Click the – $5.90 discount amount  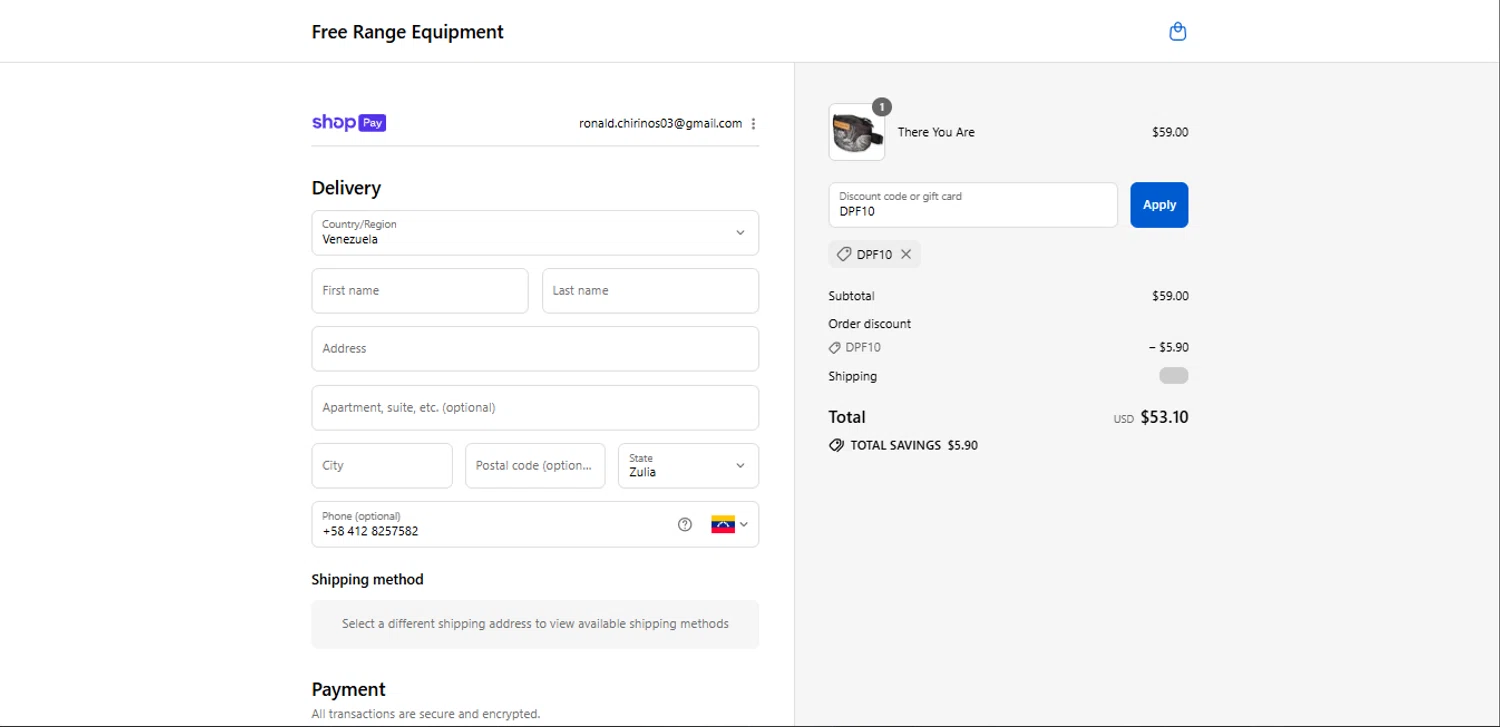[1169, 348]
